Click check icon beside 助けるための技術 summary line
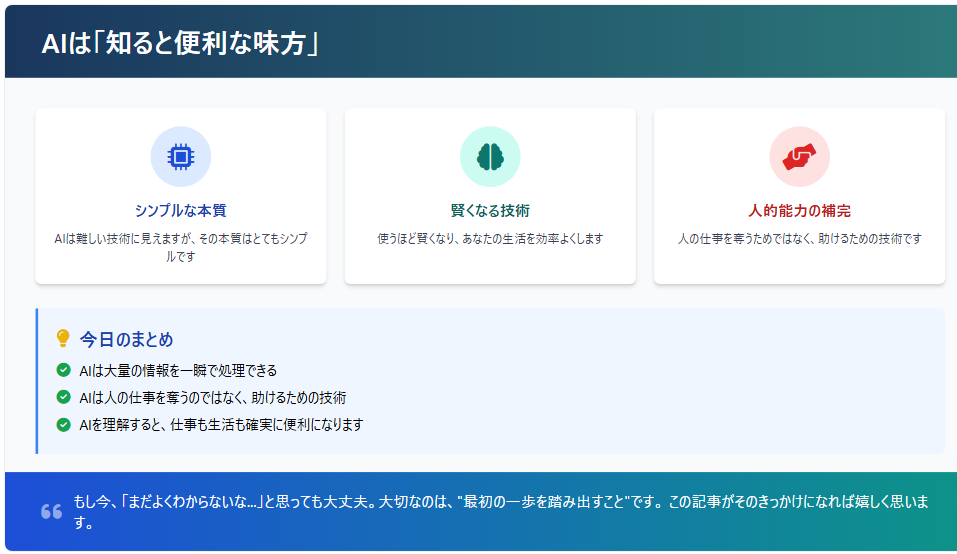The width and height of the screenshot is (957, 554). coord(64,397)
